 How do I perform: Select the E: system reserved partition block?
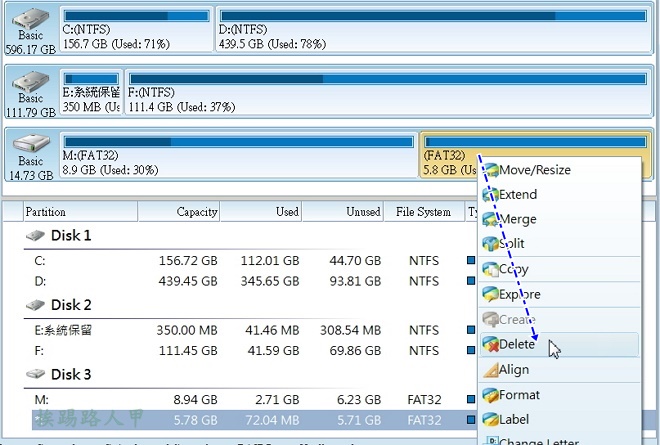pos(91,92)
